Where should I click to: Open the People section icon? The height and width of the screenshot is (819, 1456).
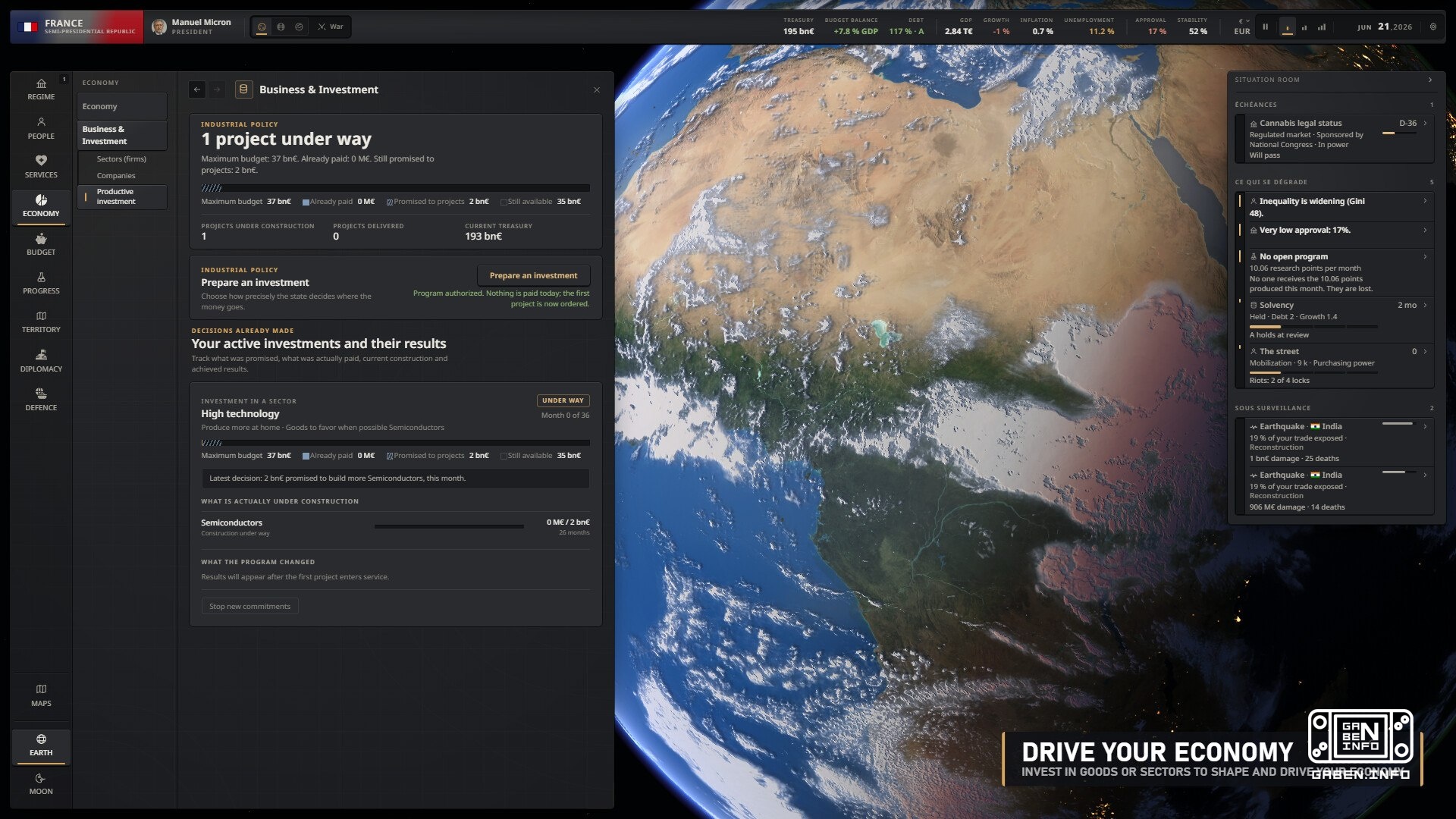pyautogui.click(x=41, y=122)
